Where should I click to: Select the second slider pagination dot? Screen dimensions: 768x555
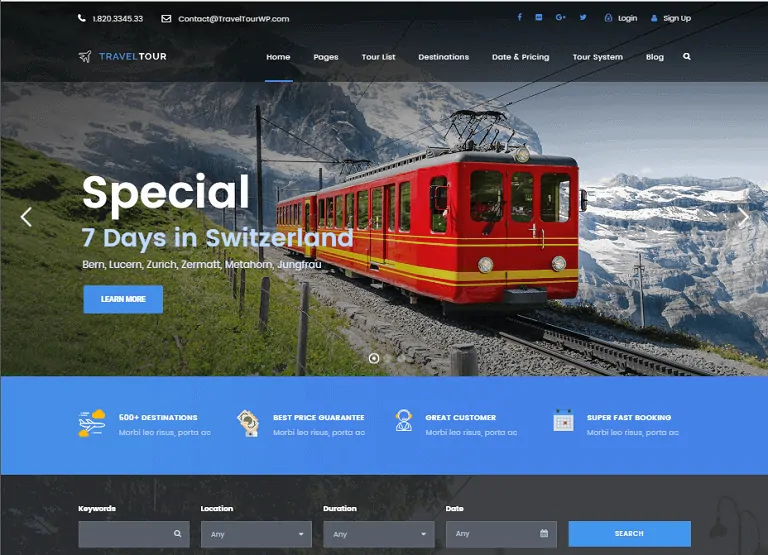(388, 358)
